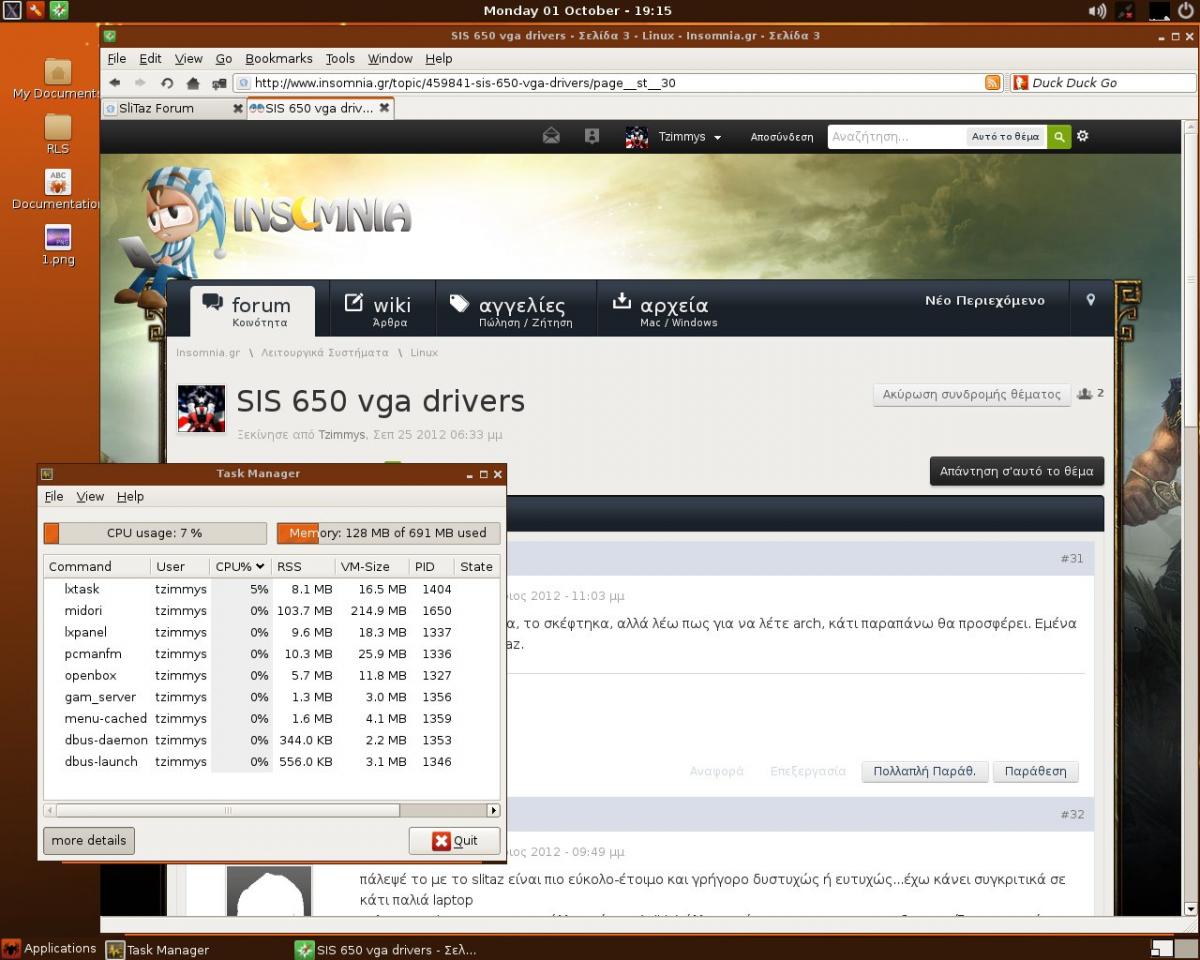The width and height of the screenshot is (1200, 960).
Task: Click the Linux breadcrumb link
Action: 424,353
